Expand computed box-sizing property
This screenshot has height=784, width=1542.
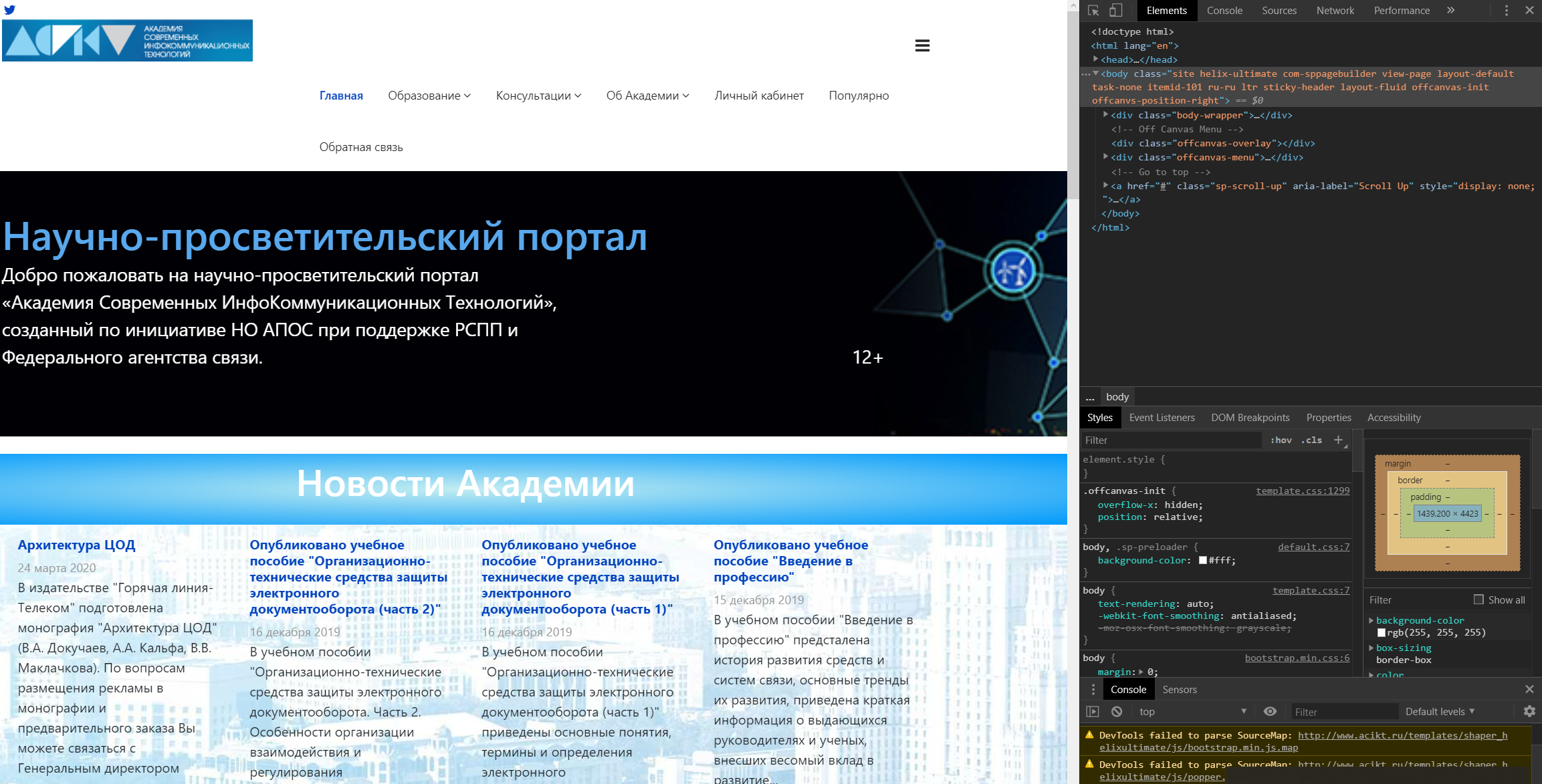click(x=1371, y=648)
